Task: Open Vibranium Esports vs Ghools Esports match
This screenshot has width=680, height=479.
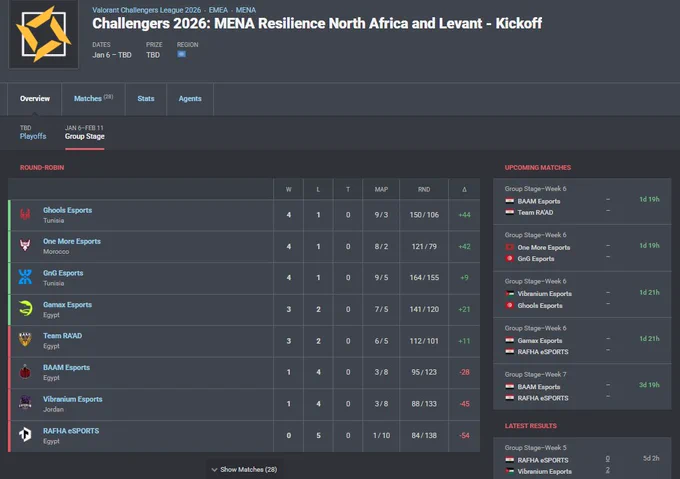Action: click(x=582, y=294)
